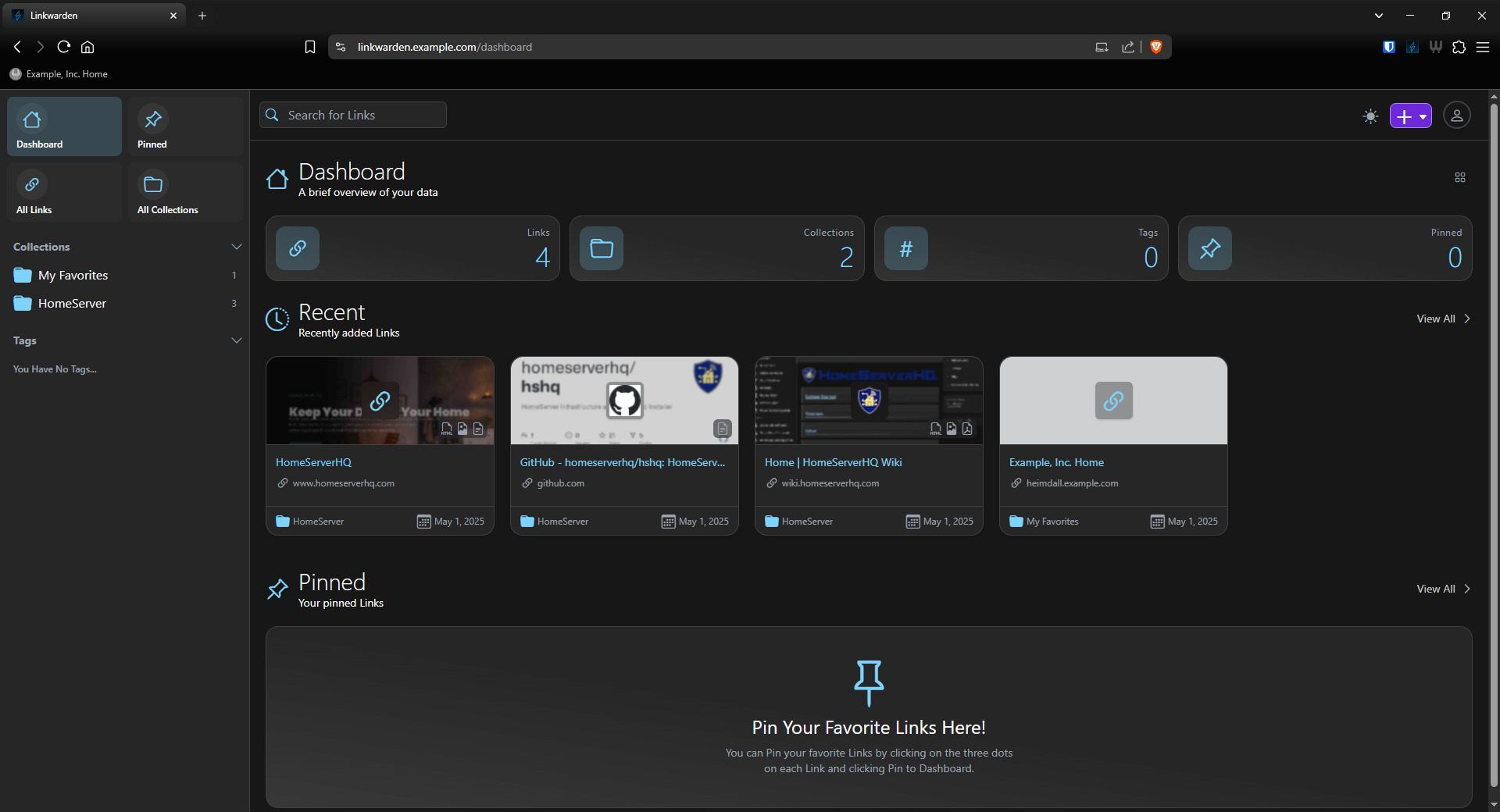Select the My Favorites collection

pyautogui.click(x=73, y=276)
